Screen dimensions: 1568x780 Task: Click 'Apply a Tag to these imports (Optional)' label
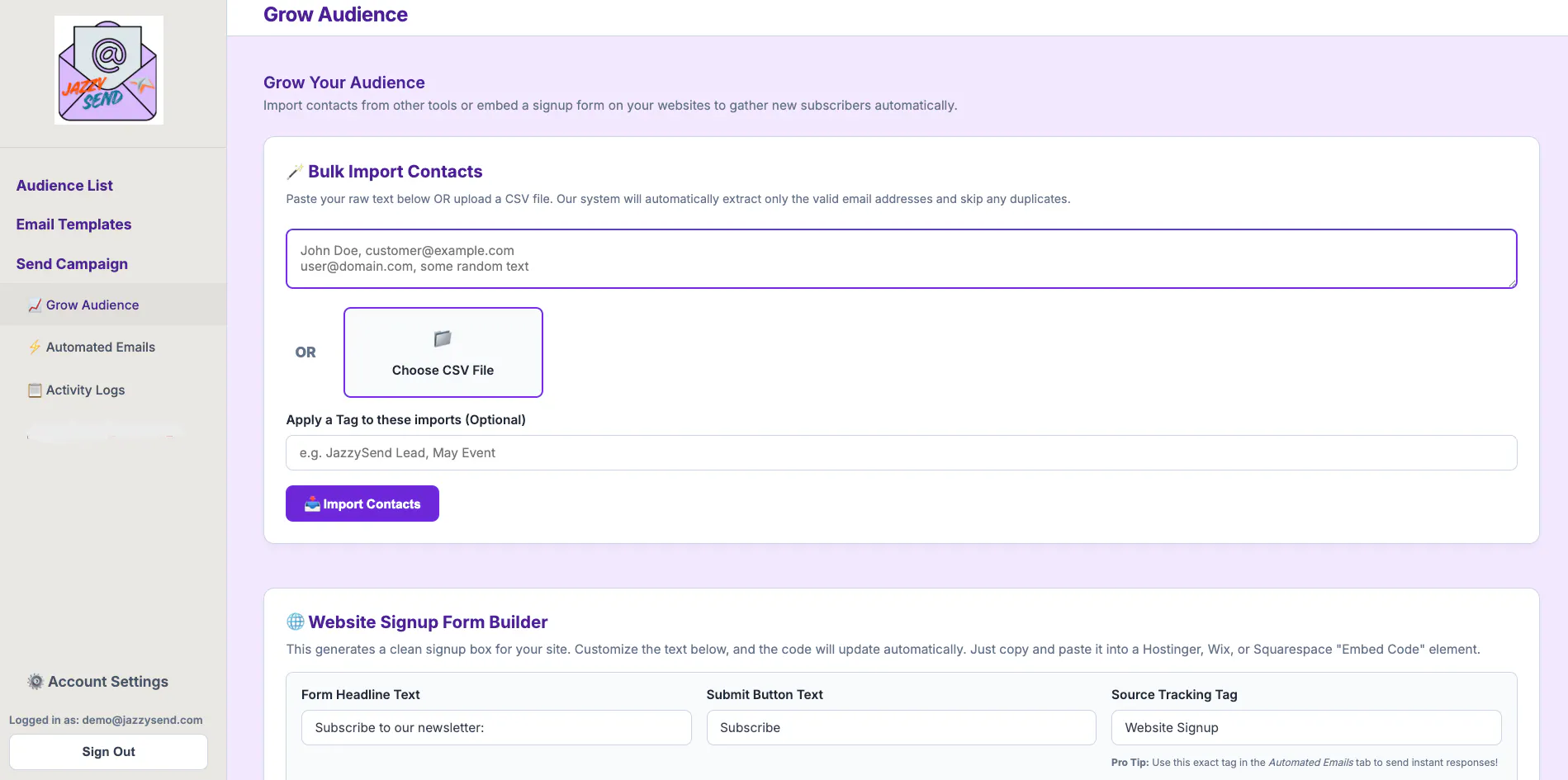[406, 420]
